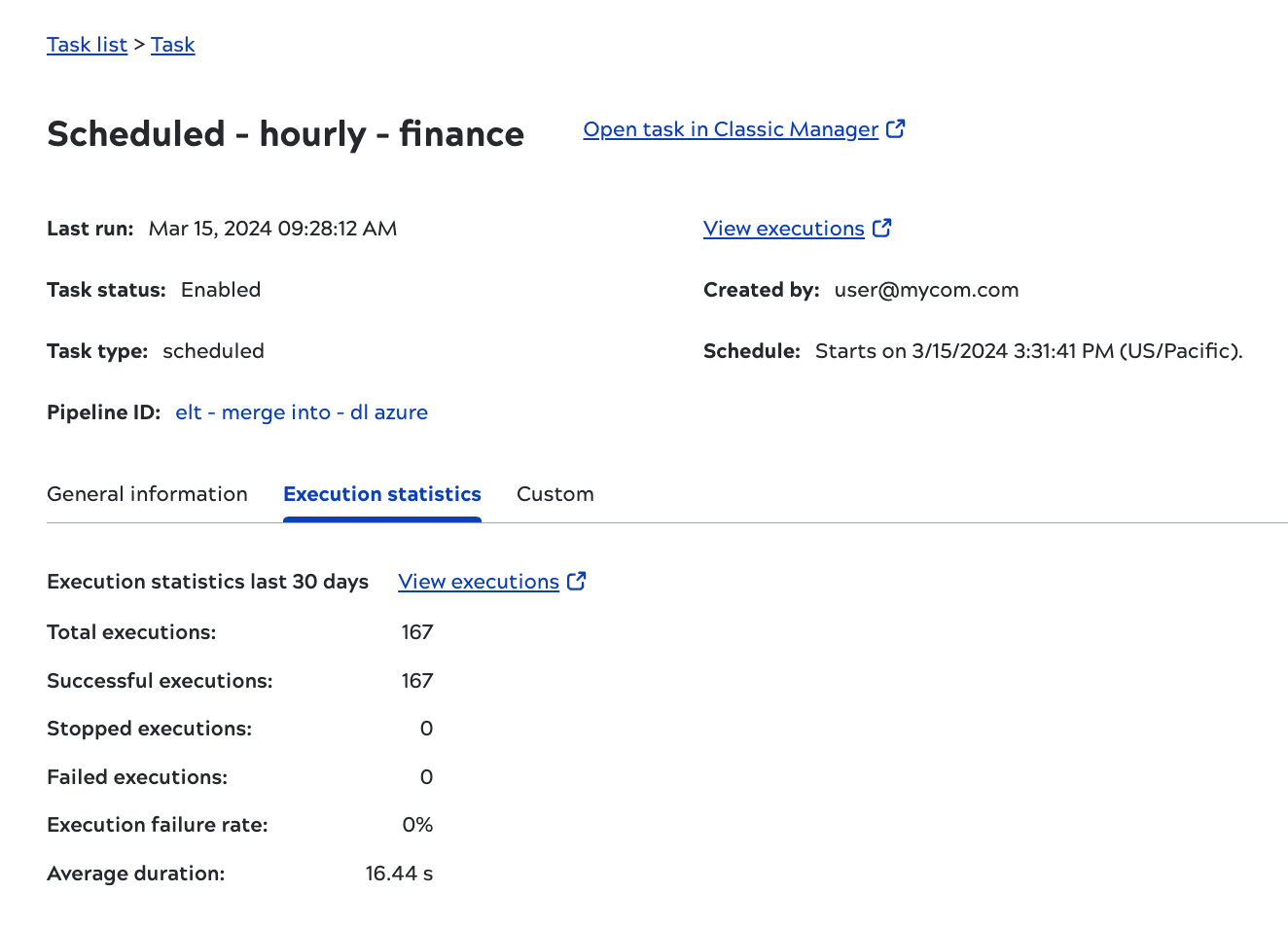Click the Task status Enabled value
Image resolution: width=1288 pixels, height=928 pixels.
[x=221, y=290]
